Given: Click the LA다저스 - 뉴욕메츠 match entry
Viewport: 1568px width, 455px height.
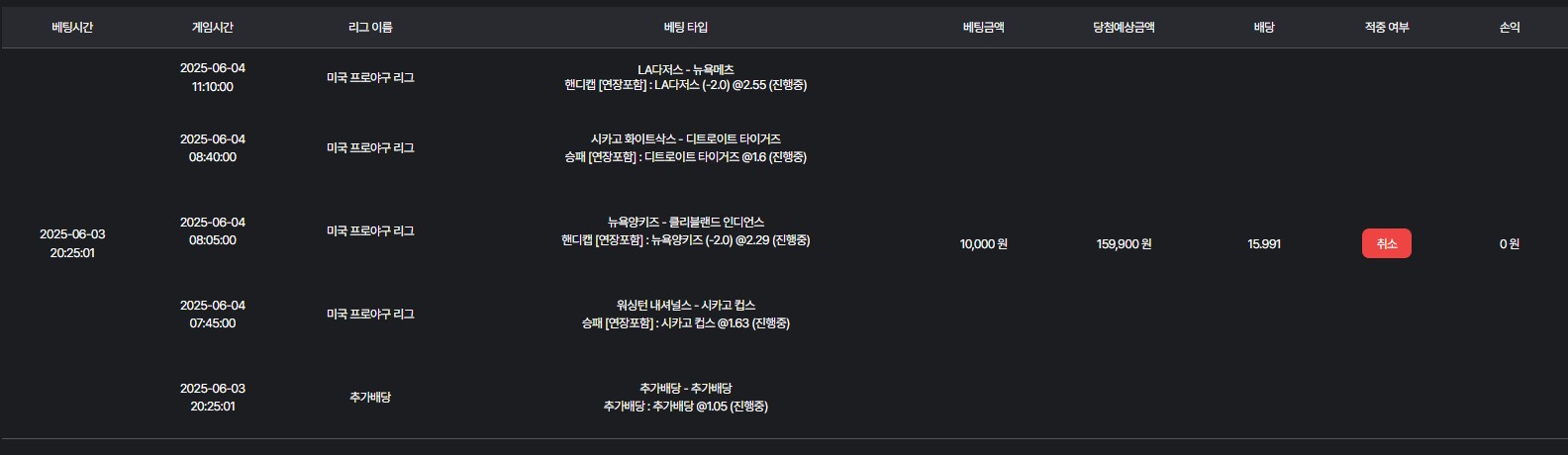Looking at the screenshot, I should point(685,70).
